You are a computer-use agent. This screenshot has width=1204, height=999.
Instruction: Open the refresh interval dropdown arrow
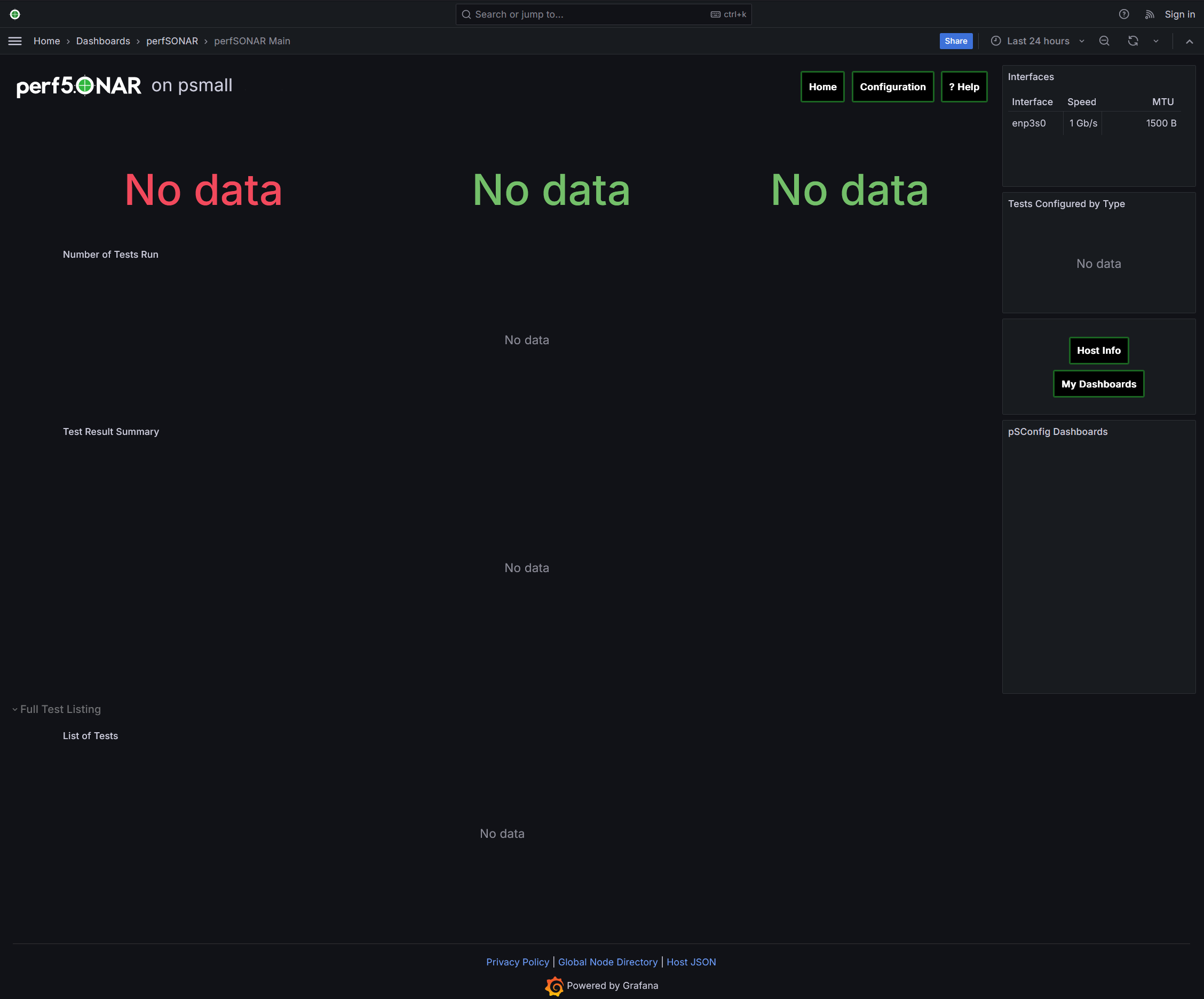[1156, 41]
